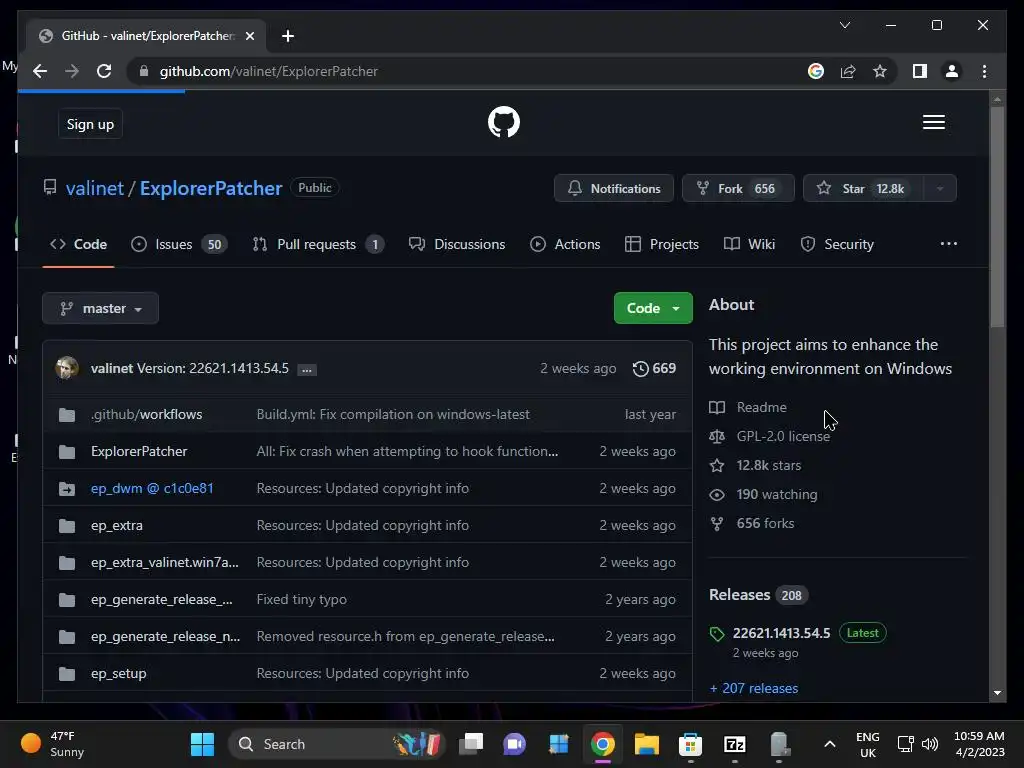Screen dimensions: 1024x768
Task: Share this page icon
Action: [848, 71]
